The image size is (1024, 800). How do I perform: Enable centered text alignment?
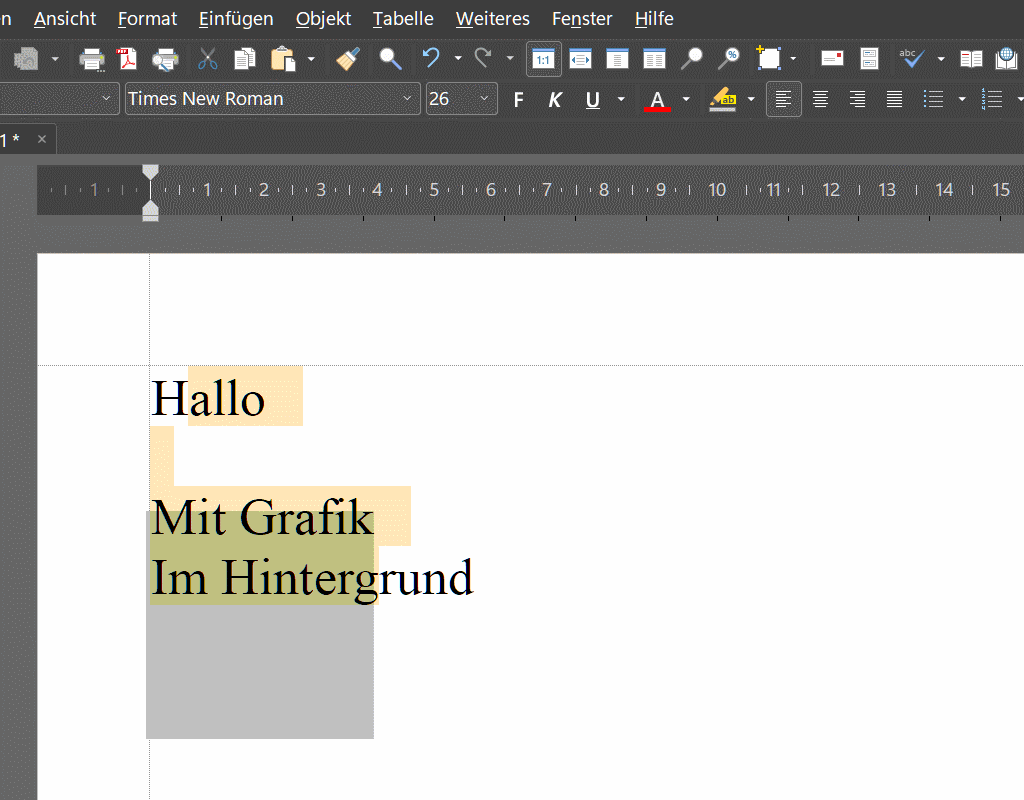(x=820, y=99)
